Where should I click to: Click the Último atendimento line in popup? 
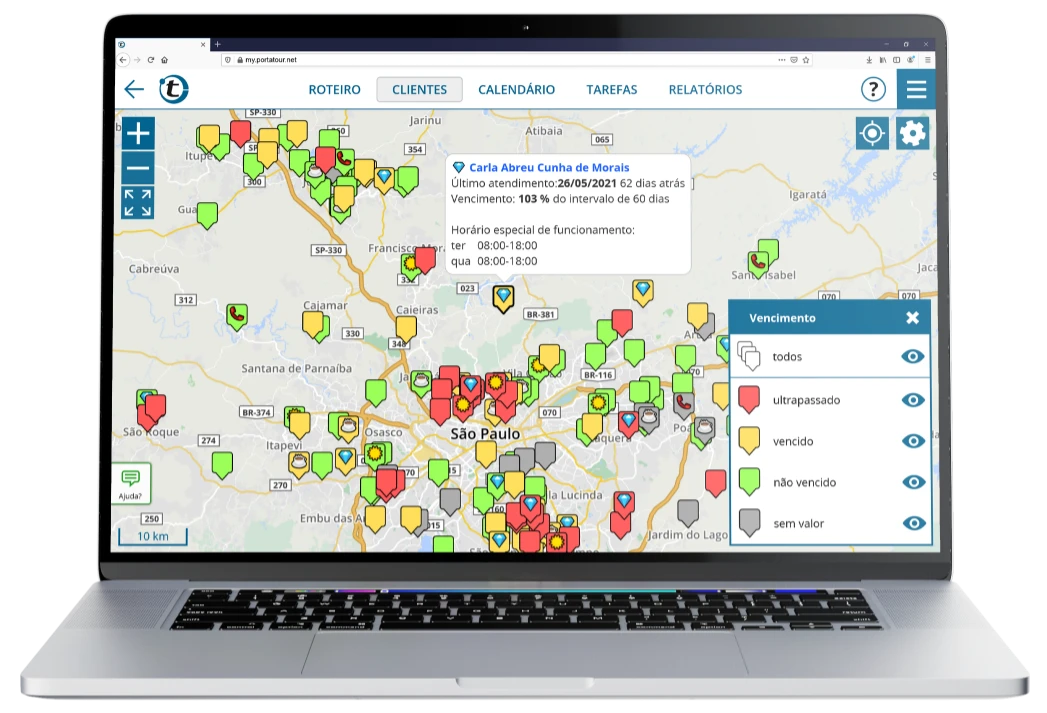click(568, 183)
